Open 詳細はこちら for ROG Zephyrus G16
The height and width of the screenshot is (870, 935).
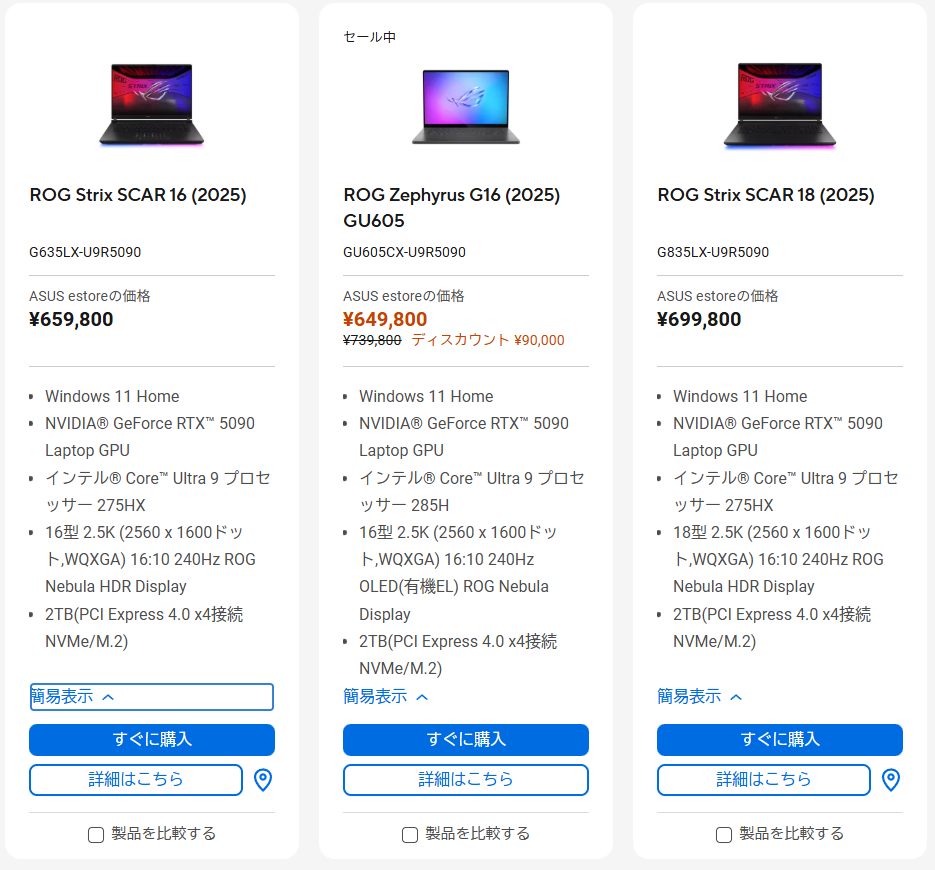click(466, 779)
